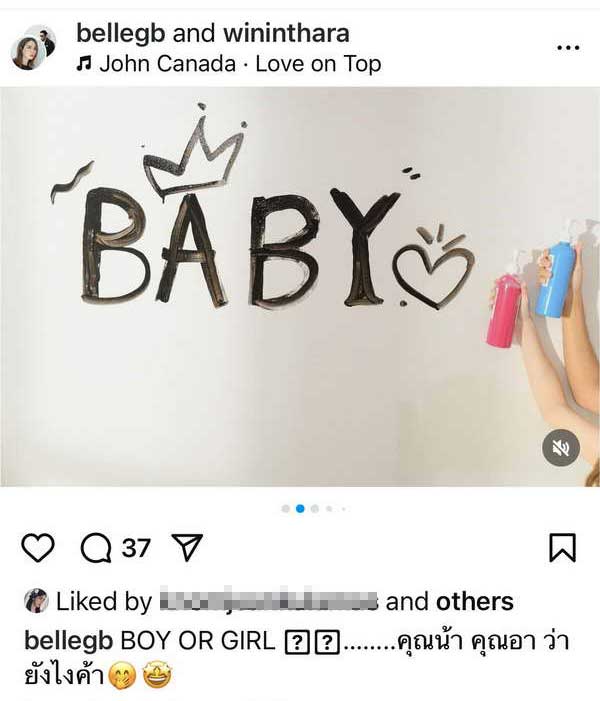Unmute the video with the speaker icon

(561, 448)
